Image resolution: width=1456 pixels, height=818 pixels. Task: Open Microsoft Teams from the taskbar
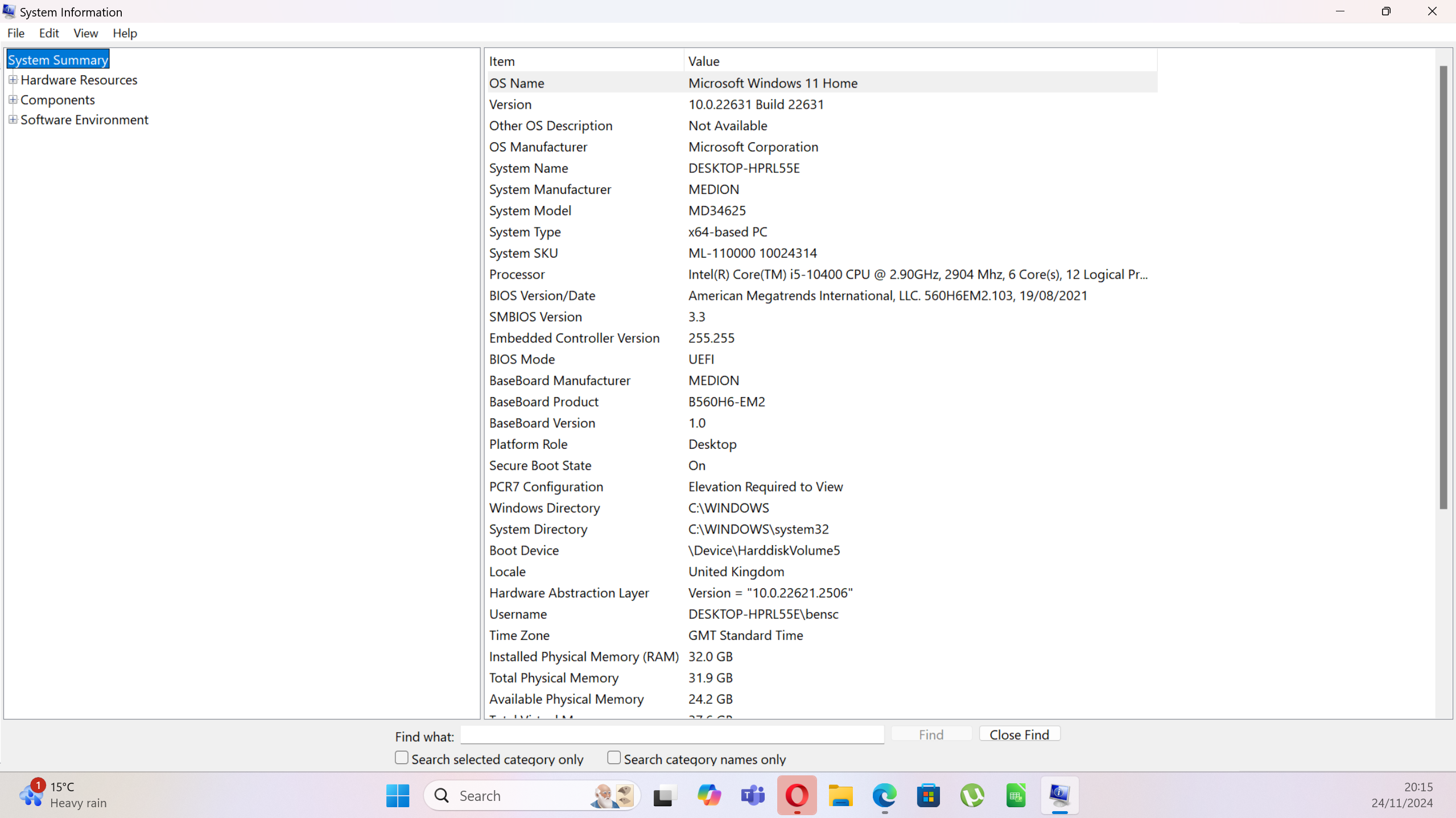pos(752,795)
